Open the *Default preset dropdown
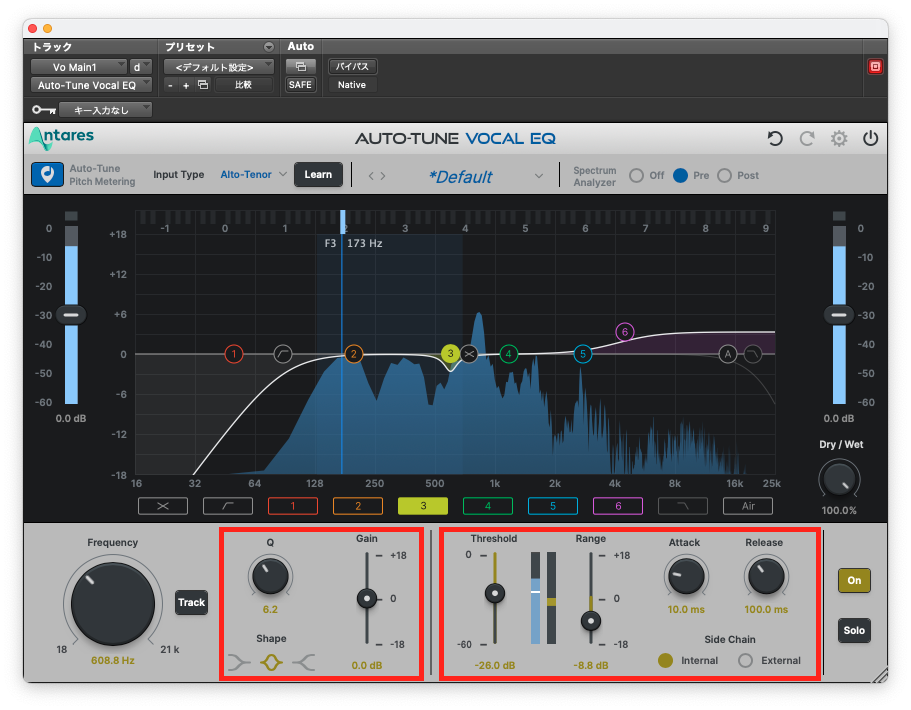 539,176
